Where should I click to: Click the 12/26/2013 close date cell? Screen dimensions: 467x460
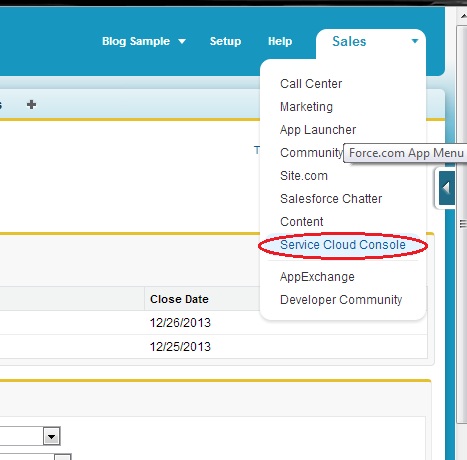point(180,323)
